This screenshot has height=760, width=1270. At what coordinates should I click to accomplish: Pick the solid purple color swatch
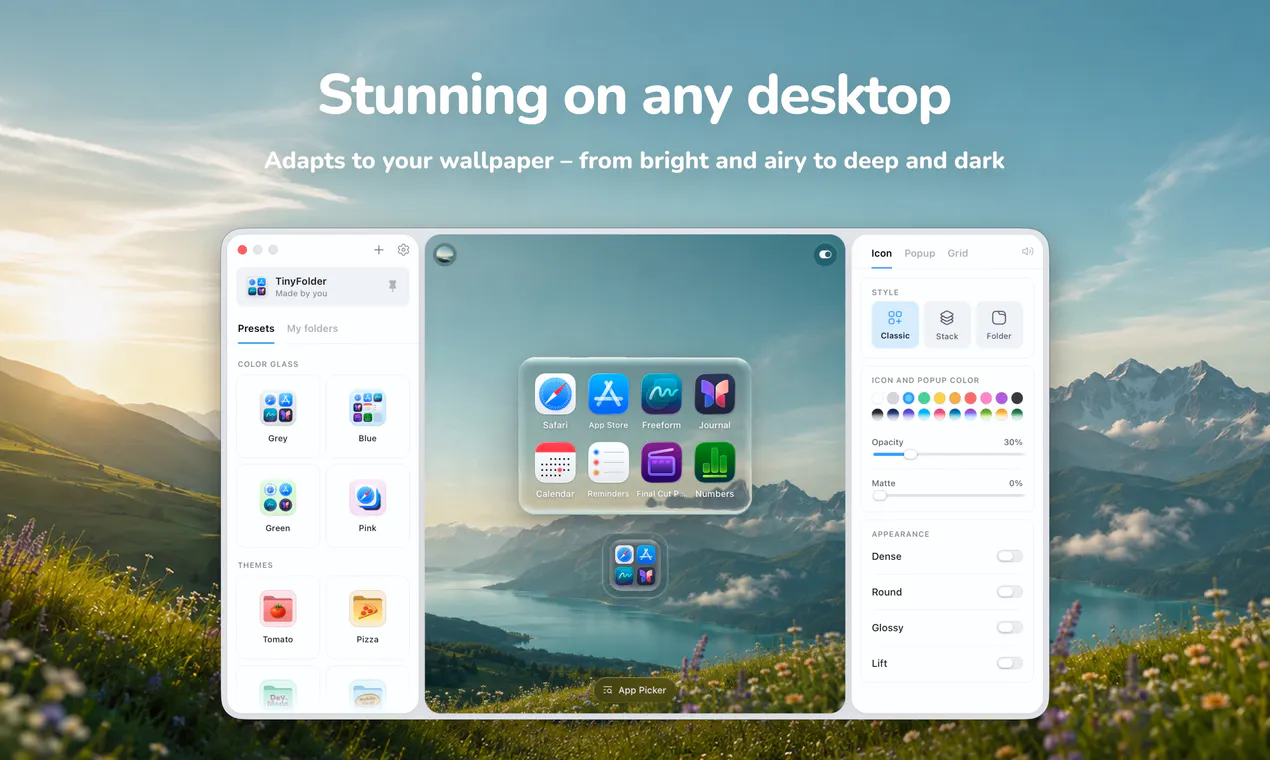[1002, 398]
